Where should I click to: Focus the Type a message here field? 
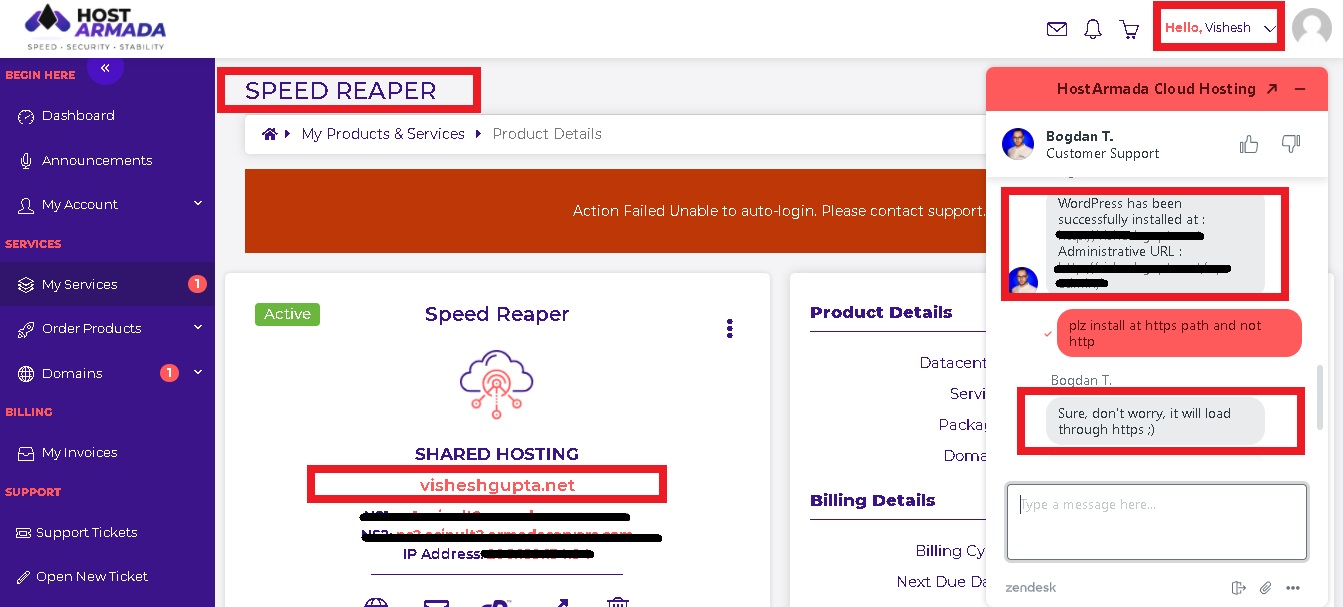pos(1157,522)
